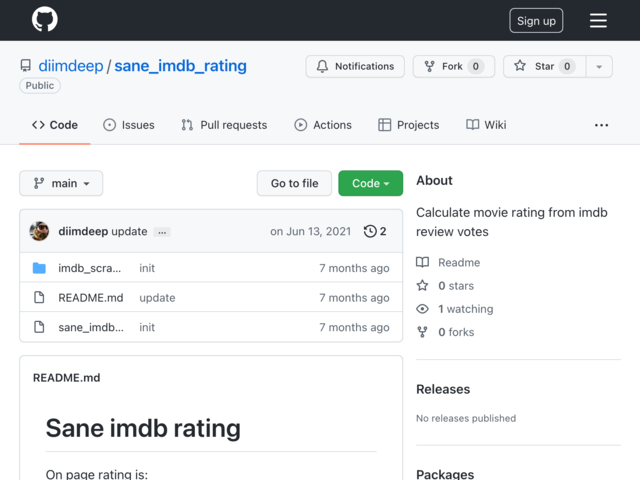Expand commit details via ellipsis button

(x=162, y=232)
